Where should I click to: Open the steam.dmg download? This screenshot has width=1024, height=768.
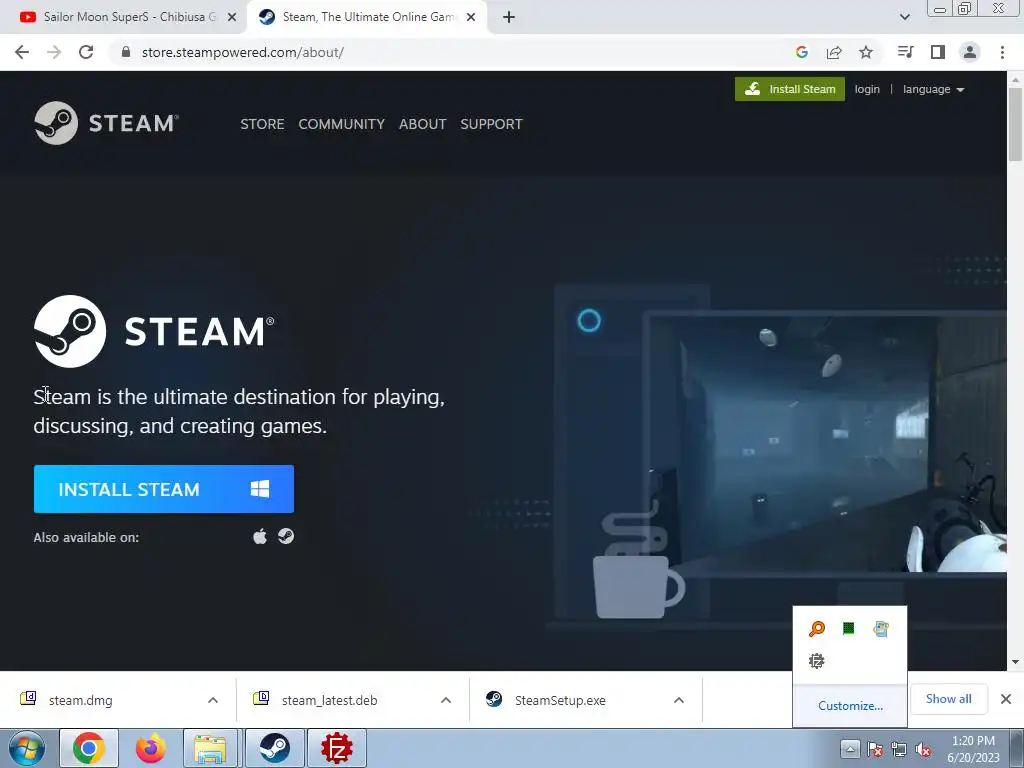coord(80,700)
